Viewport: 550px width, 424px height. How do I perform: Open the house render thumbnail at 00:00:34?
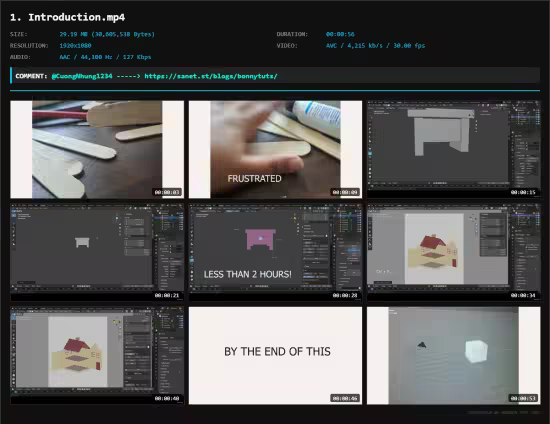click(x=454, y=252)
